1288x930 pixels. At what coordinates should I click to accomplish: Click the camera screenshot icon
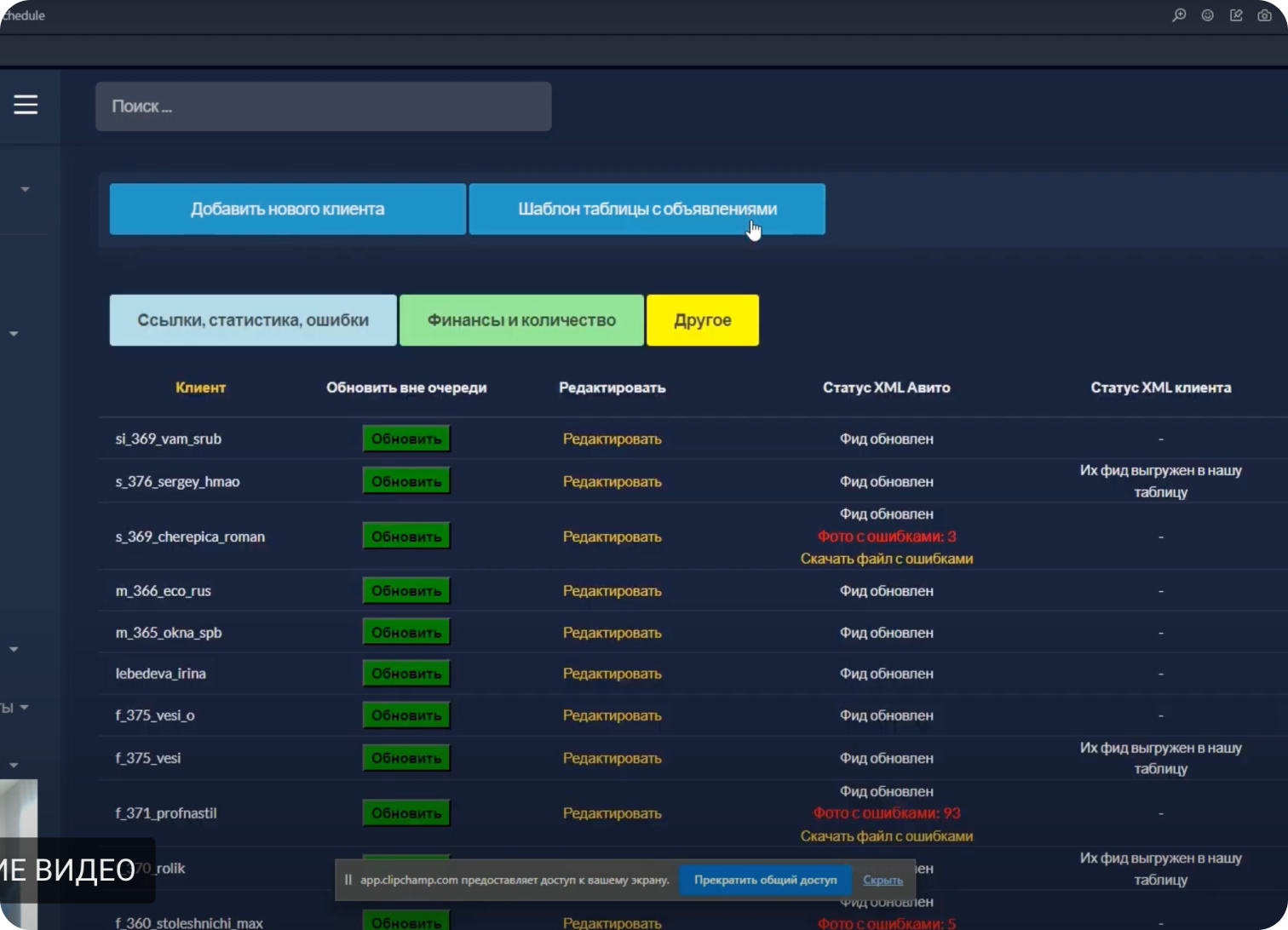pos(1265,15)
